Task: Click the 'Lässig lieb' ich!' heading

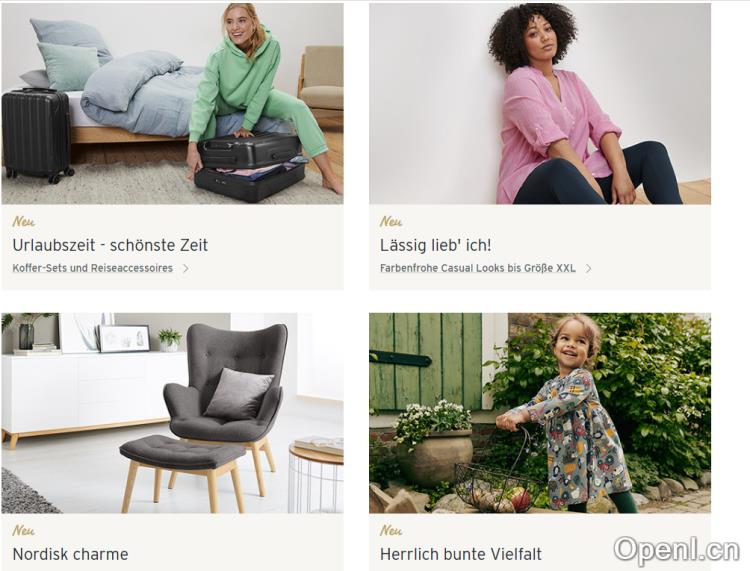Action: 435,245
